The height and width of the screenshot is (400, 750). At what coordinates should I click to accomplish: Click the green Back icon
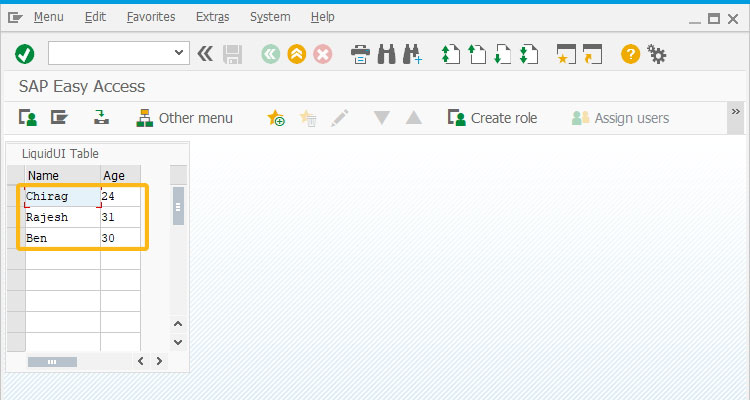[x=271, y=54]
